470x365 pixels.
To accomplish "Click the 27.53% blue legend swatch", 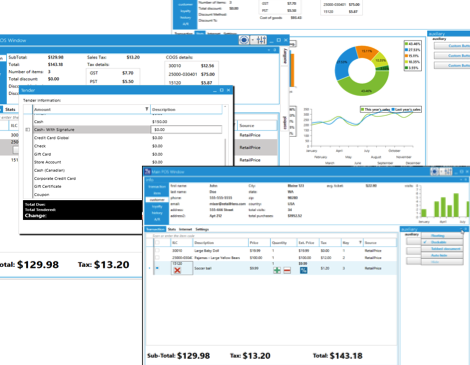I will click(406, 50).
